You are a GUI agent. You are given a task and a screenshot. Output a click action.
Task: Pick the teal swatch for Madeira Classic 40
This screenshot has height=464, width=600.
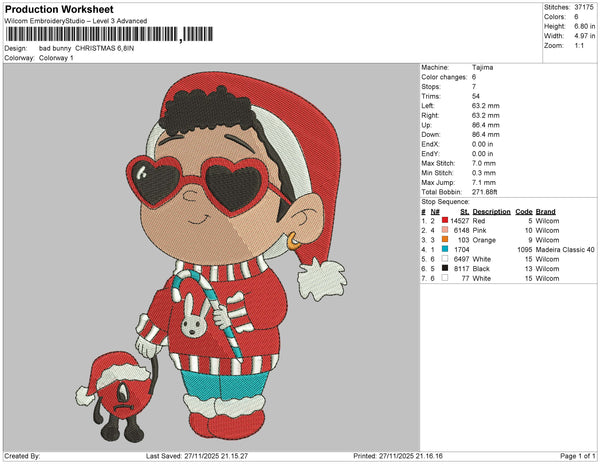coord(443,250)
